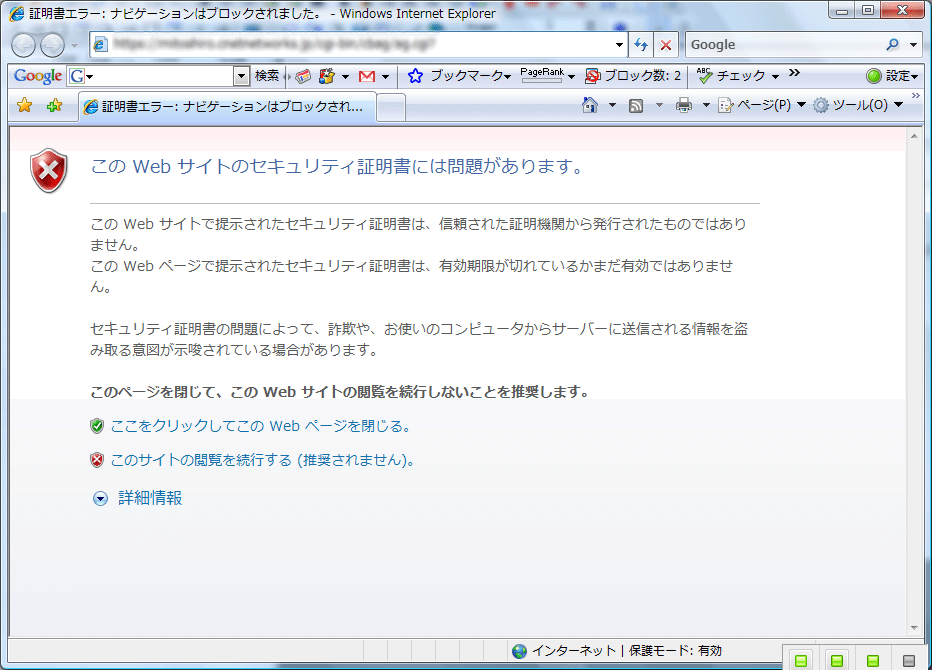The height and width of the screenshot is (670, 932).
Task: Click the Google search box in top right
Action: coord(782,45)
